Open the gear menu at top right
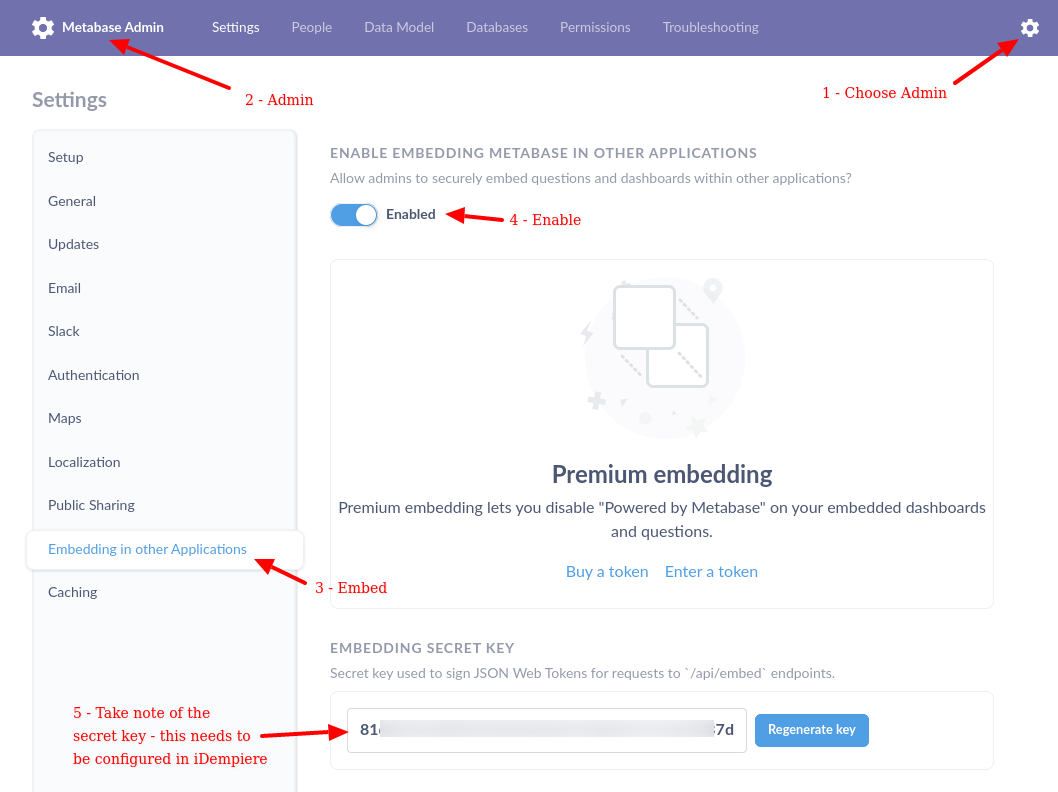 point(1029,28)
